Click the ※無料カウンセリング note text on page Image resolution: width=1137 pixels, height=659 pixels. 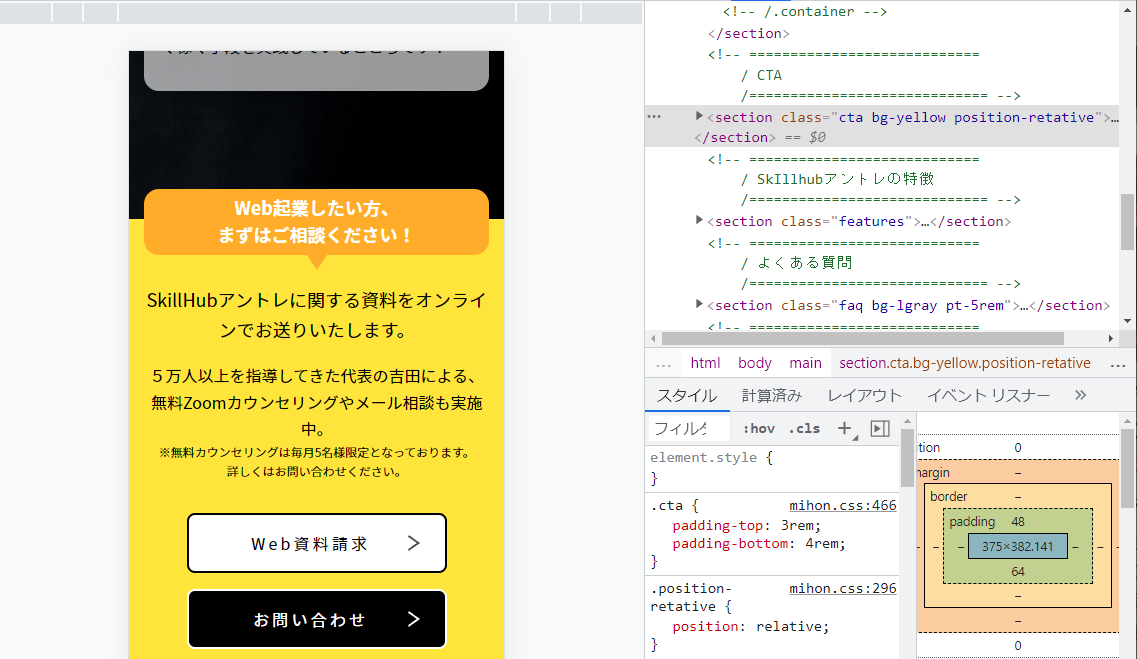pos(315,462)
